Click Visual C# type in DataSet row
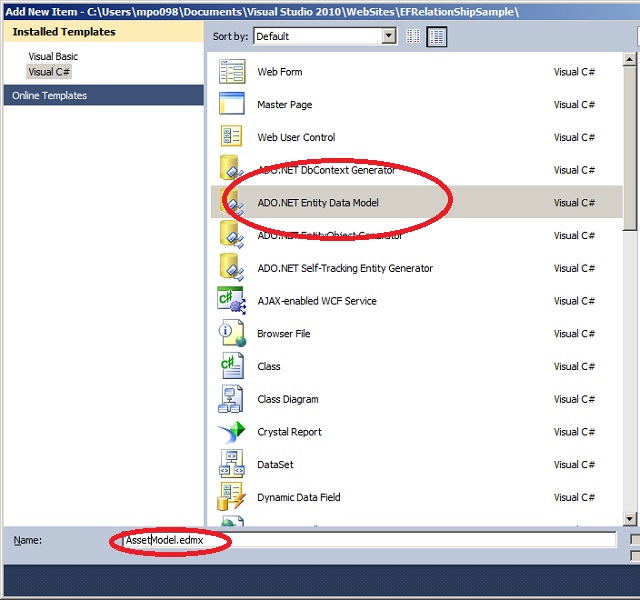This screenshot has height=600, width=640. point(574,464)
